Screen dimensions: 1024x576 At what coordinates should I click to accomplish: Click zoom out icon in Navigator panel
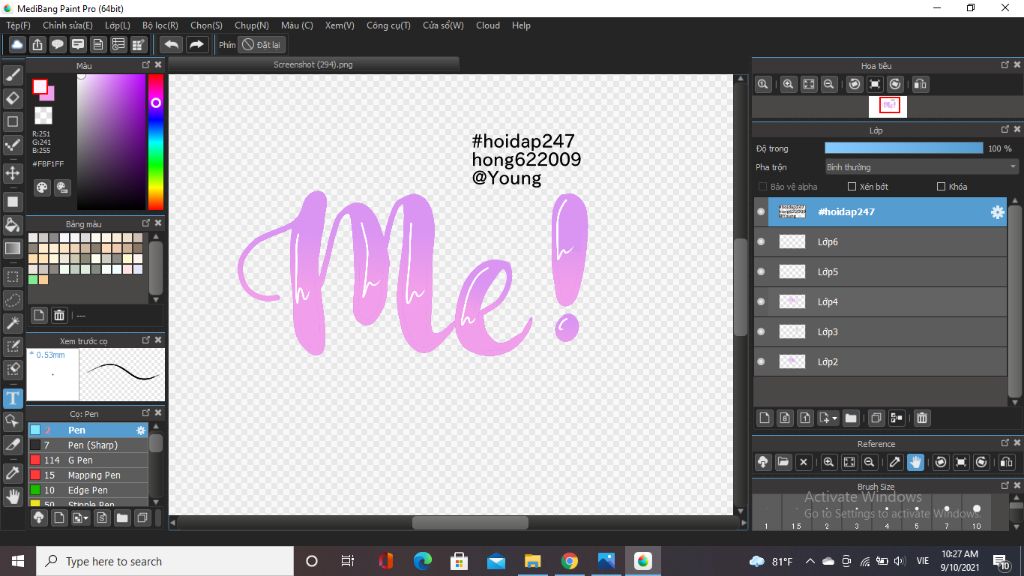(829, 84)
